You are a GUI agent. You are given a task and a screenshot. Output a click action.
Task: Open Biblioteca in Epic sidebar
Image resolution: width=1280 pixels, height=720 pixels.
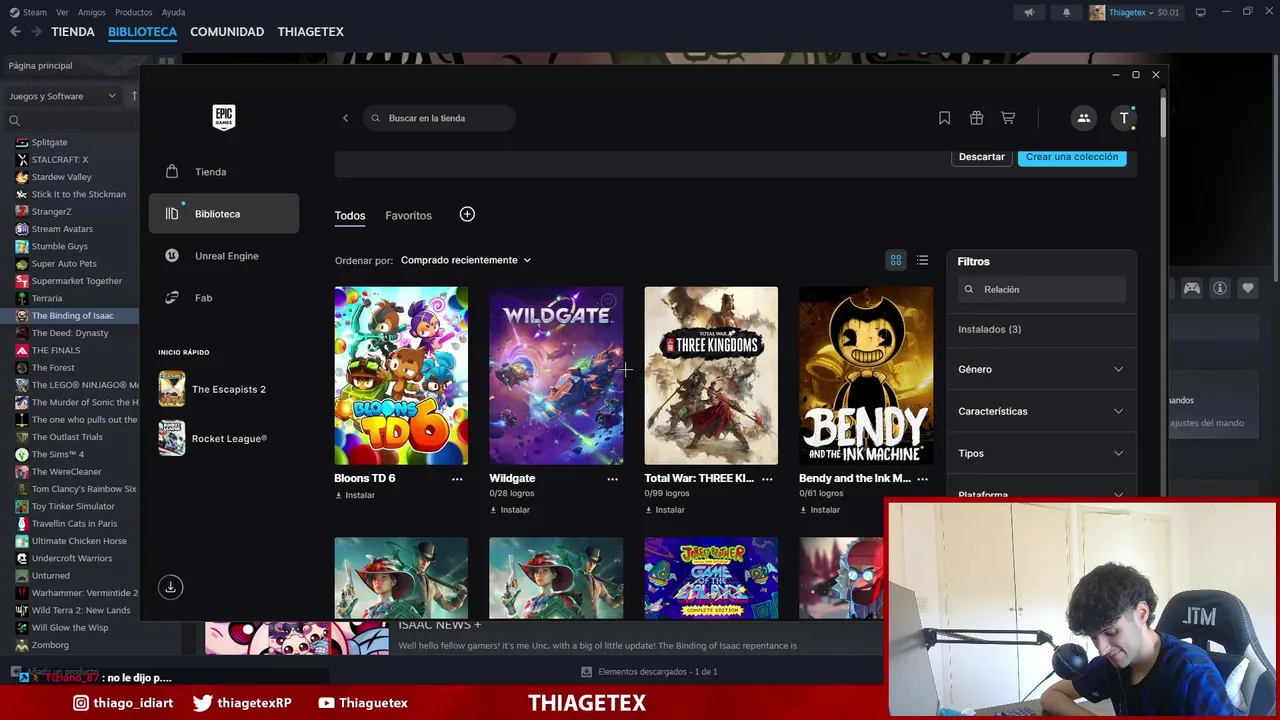[x=224, y=214]
